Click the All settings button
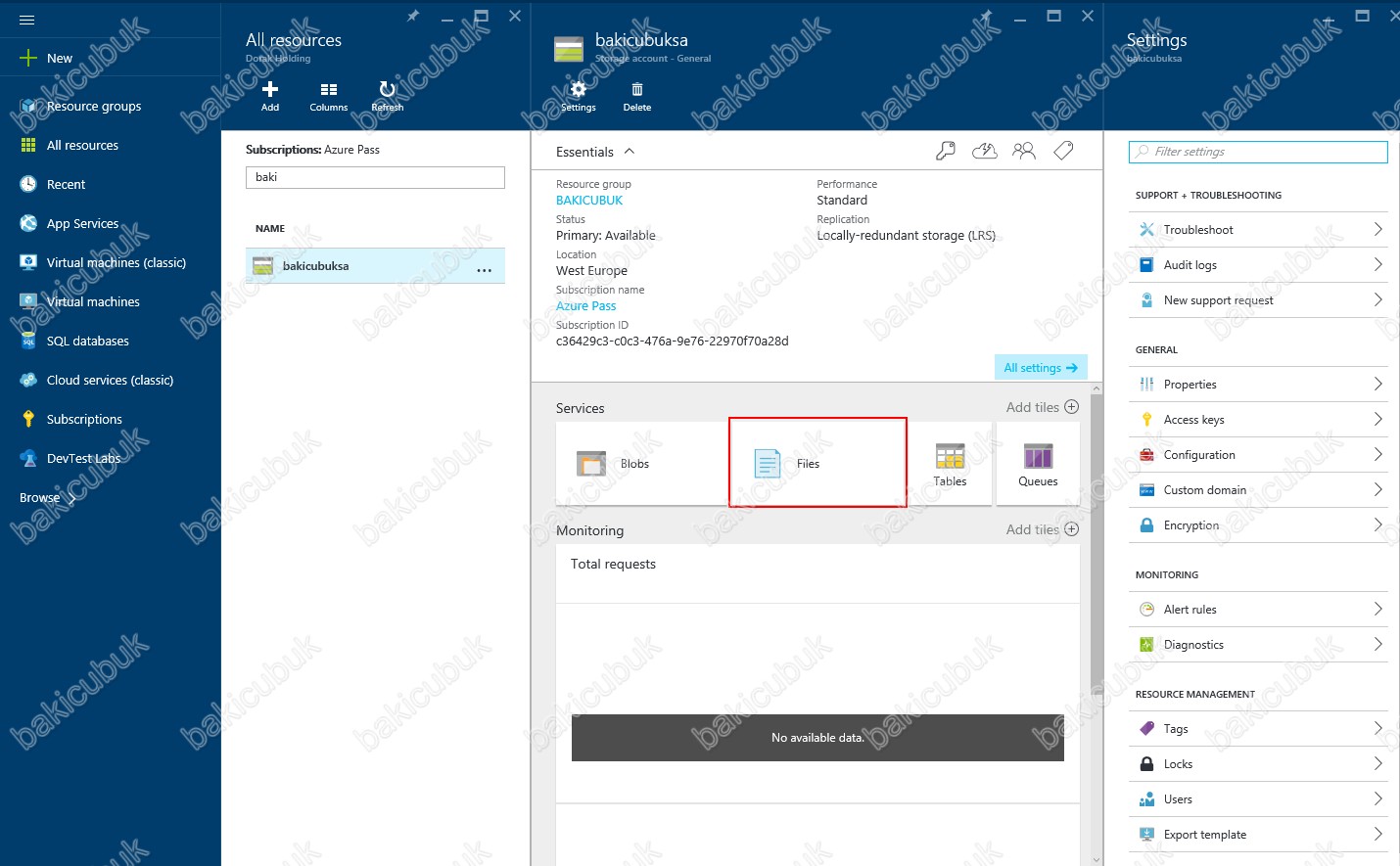Image resolution: width=1400 pixels, height=866 pixels. [x=1041, y=367]
